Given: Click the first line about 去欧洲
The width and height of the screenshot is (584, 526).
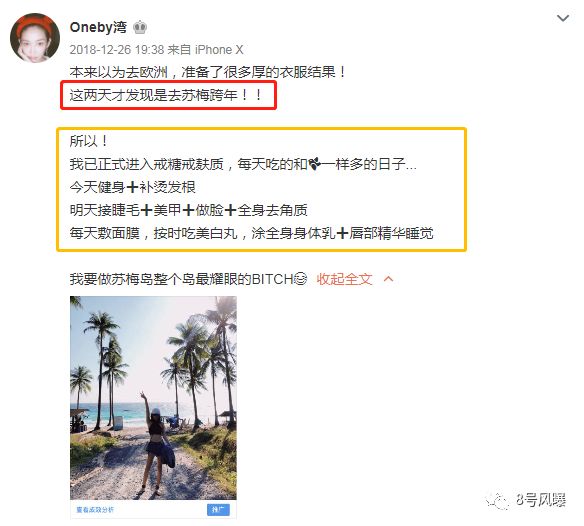Looking at the screenshot, I should pyautogui.click(x=207, y=72).
